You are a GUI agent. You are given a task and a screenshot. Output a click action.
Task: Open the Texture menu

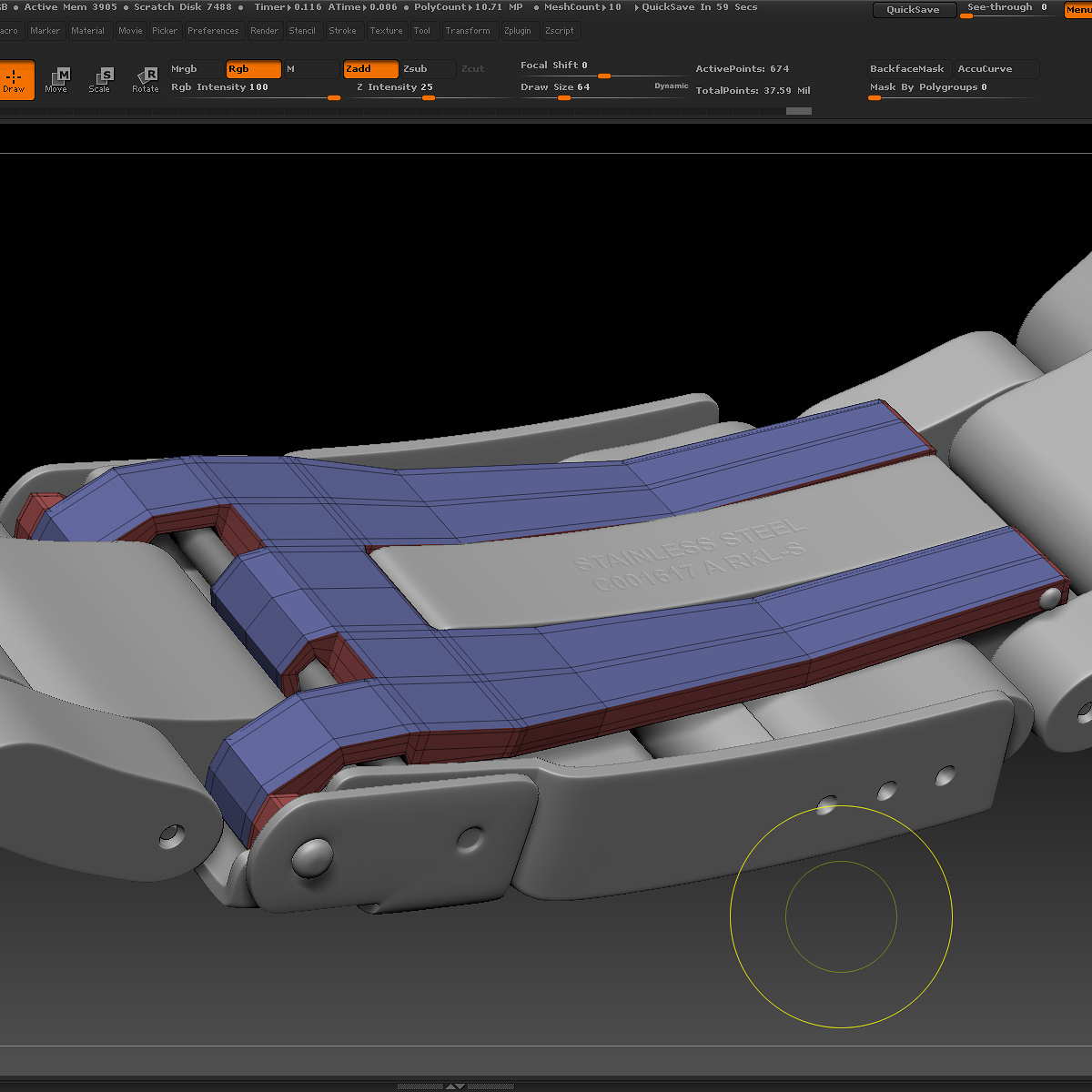coord(386,31)
